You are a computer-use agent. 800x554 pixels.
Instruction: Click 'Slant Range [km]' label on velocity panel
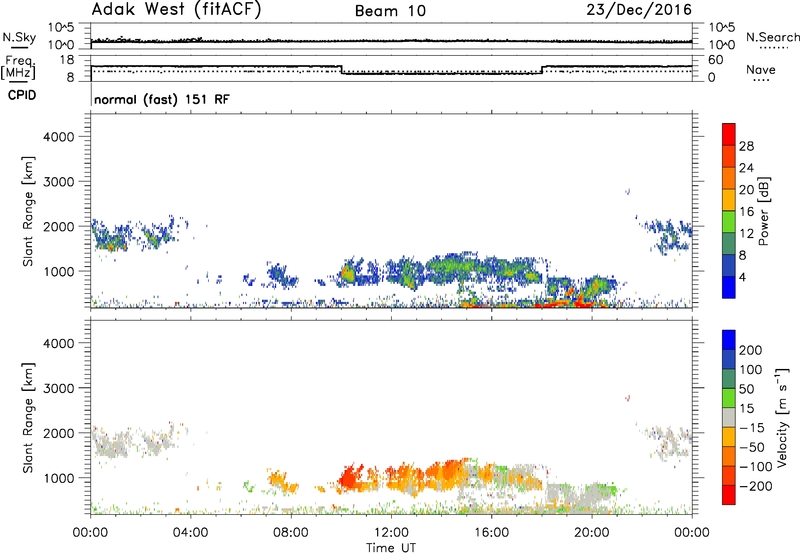click(28, 418)
